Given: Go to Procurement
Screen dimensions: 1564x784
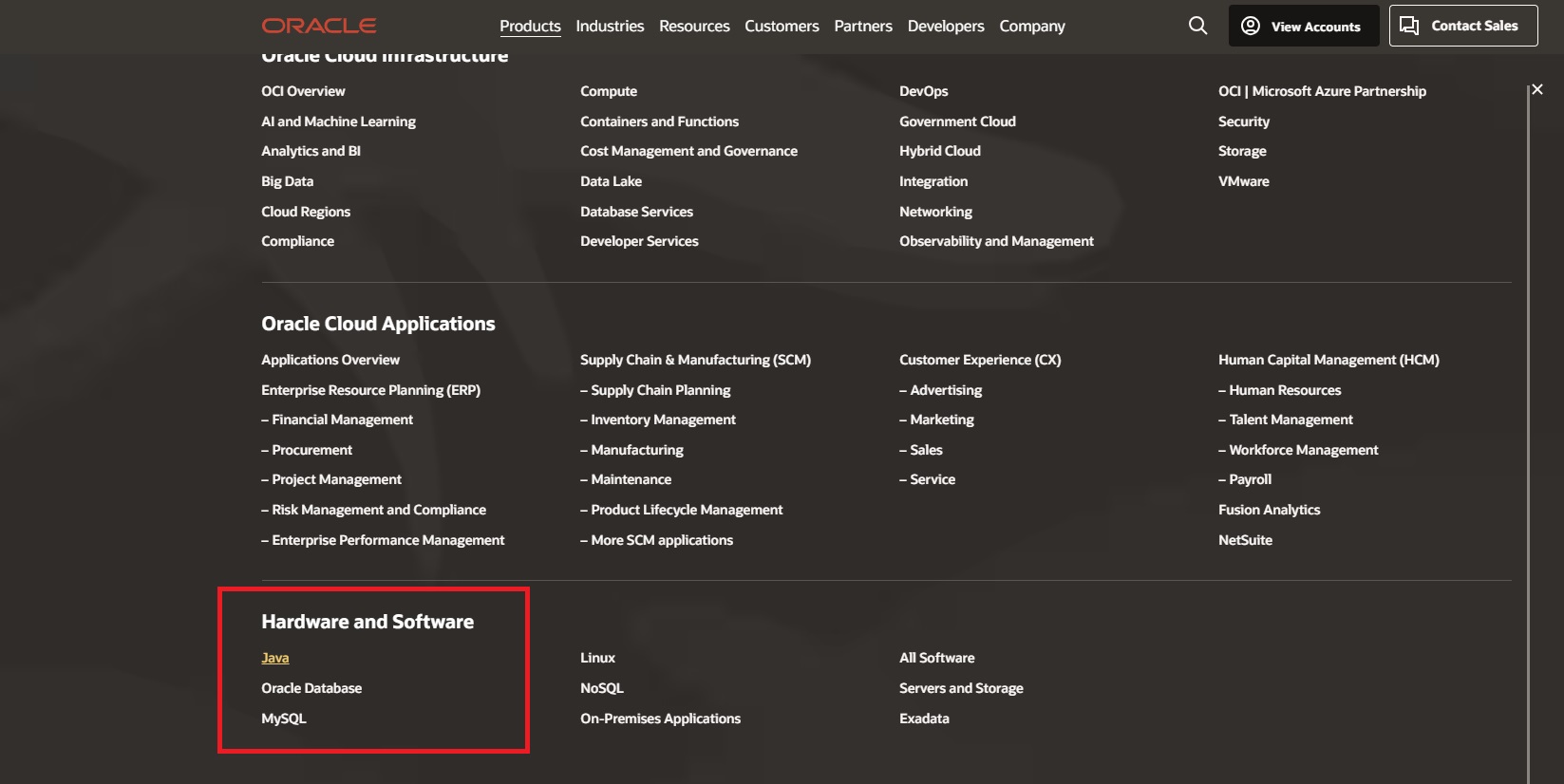Looking at the screenshot, I should click(x=307, y=450).
